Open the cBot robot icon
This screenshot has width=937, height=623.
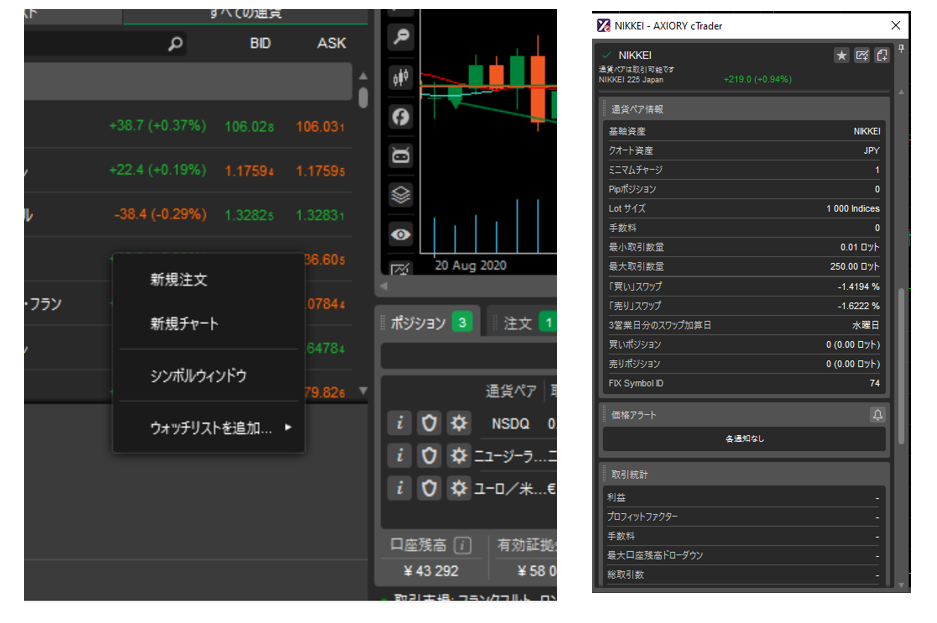[400, 156]
